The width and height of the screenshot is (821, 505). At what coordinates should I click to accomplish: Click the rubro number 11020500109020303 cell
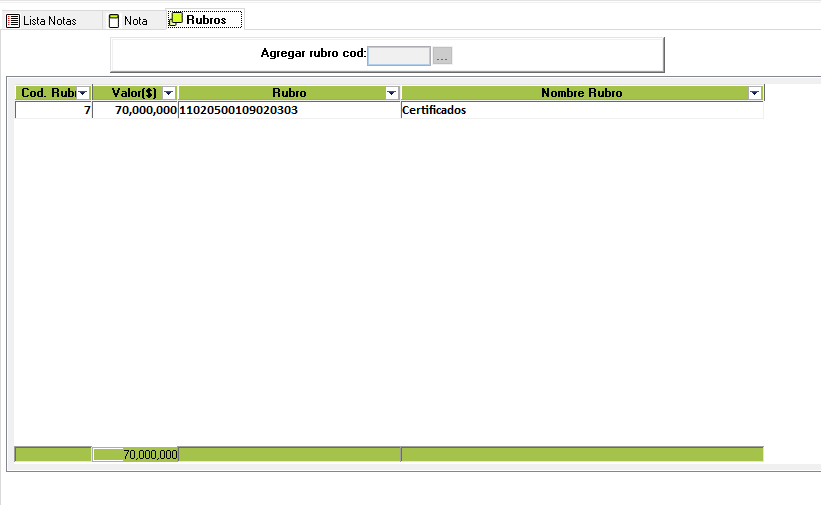[x=288, y=110]
